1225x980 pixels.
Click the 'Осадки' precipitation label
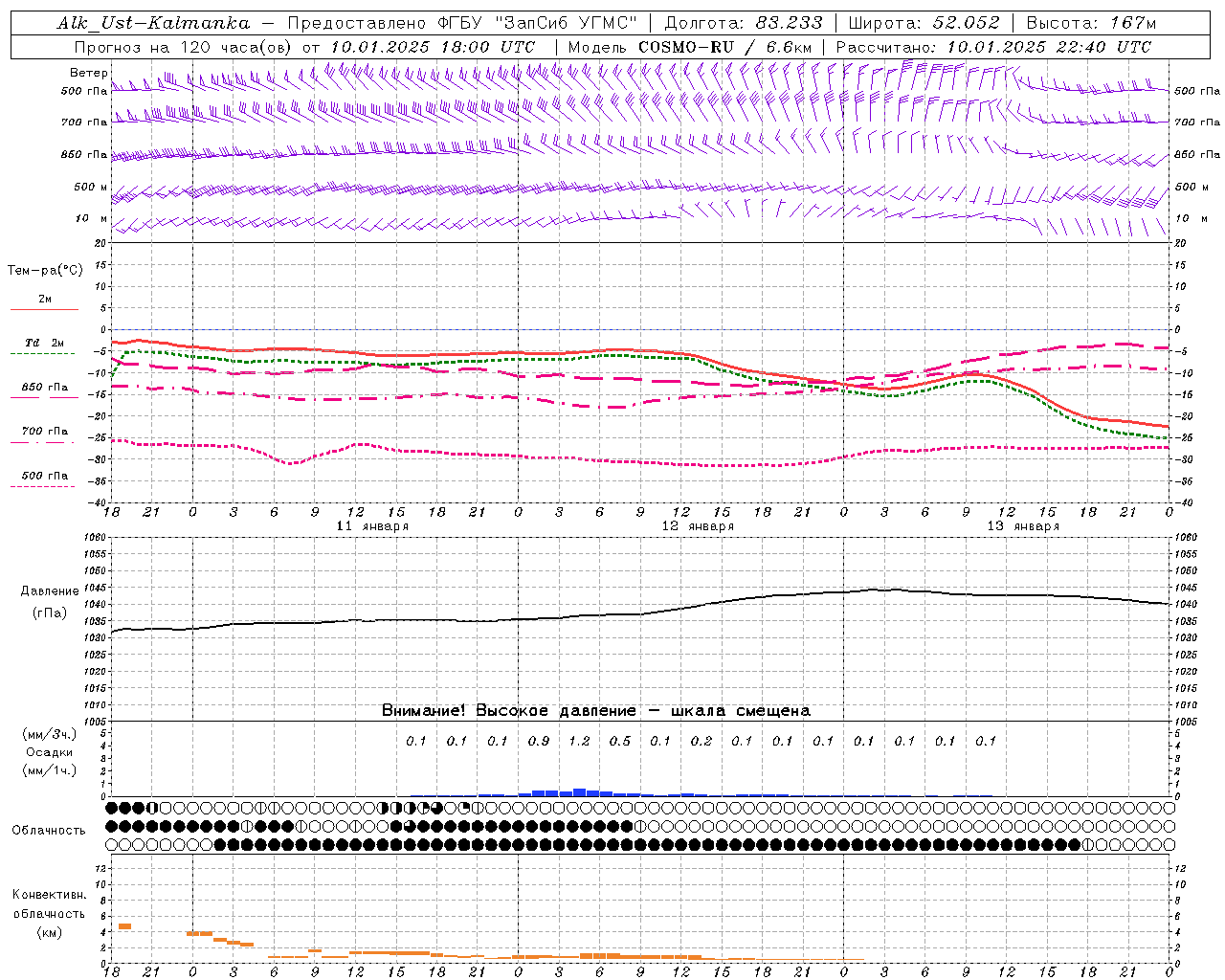pos(50,752)
